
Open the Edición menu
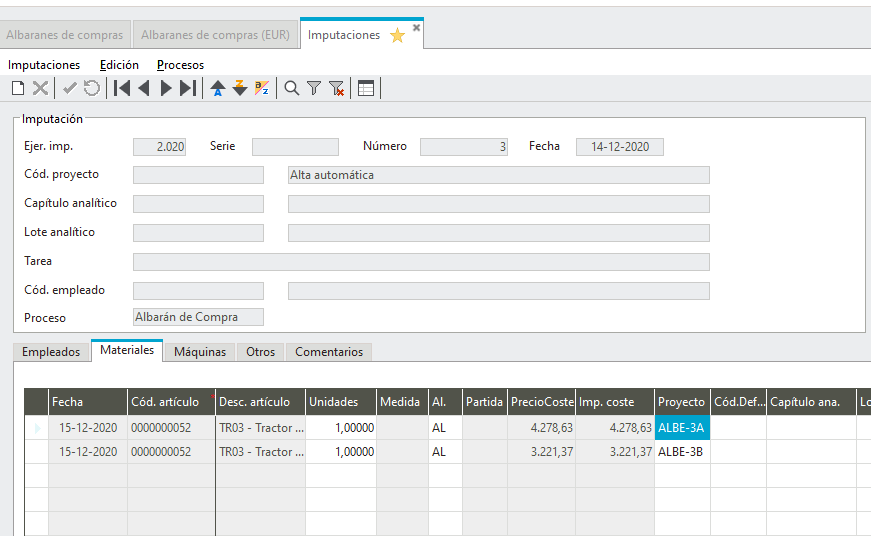[119, 65]
